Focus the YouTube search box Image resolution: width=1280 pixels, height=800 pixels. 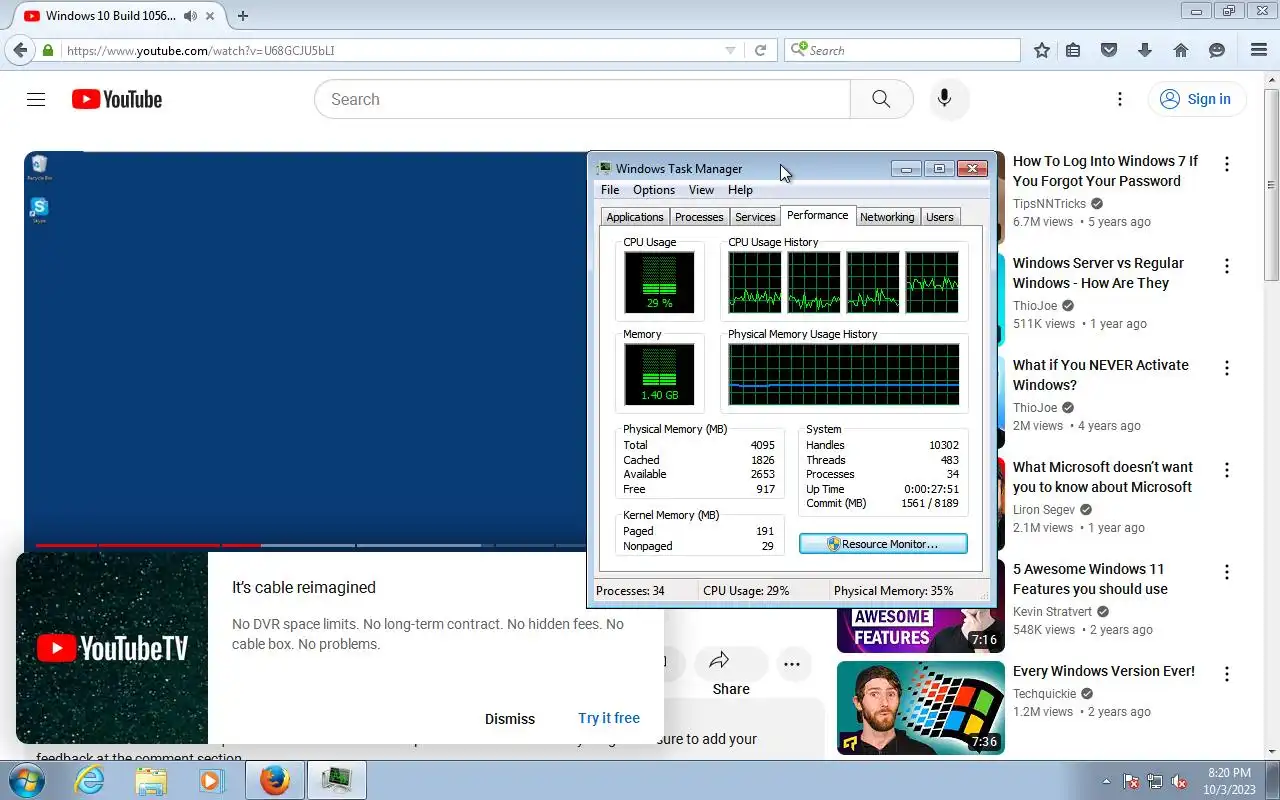tap(582, 99)
